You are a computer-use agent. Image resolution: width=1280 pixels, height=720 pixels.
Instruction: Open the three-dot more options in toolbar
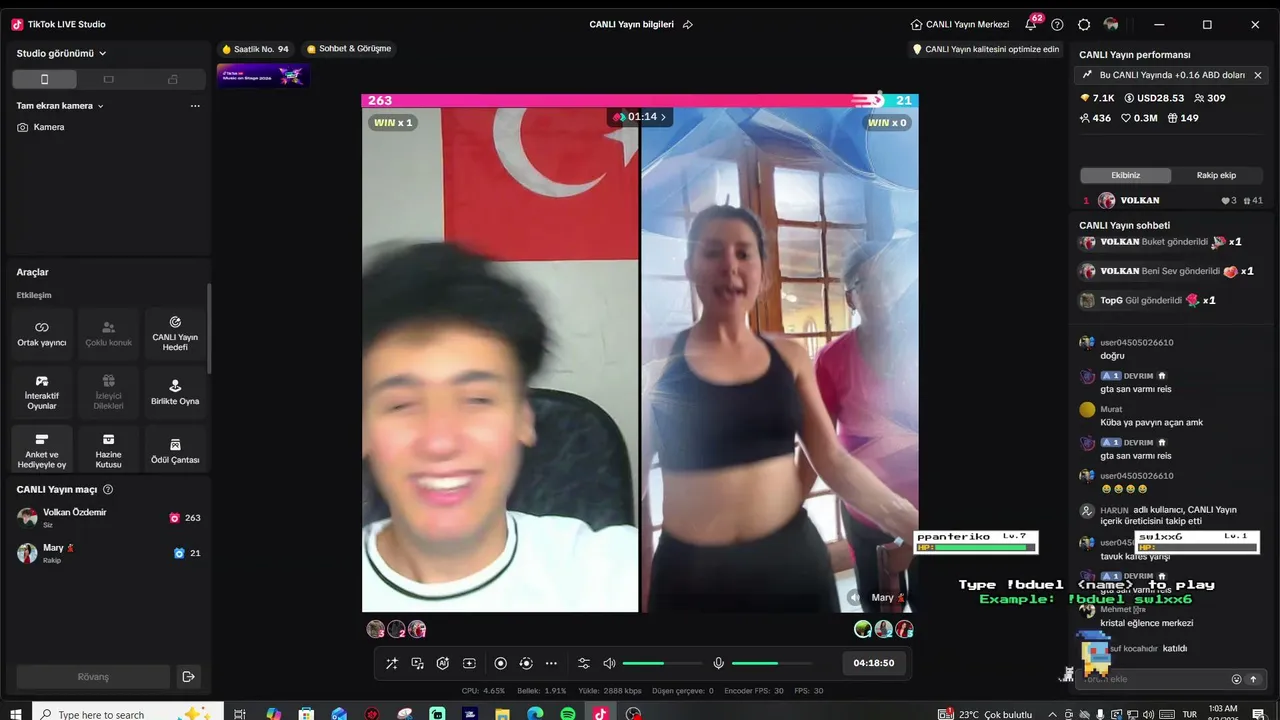pos(551,663)
